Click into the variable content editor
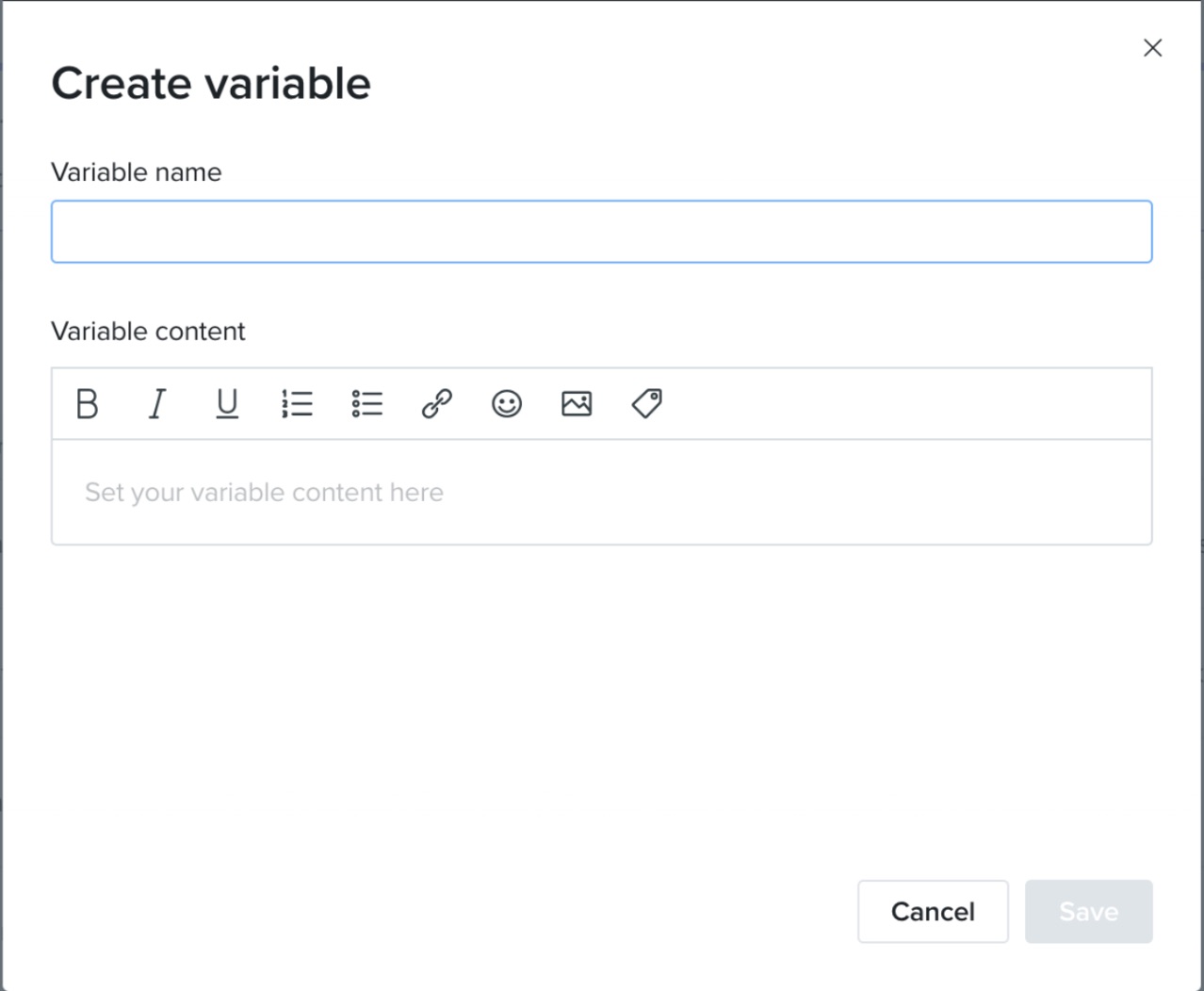The width and height of the screenshot is (1204, 991). tap(602, 492)
